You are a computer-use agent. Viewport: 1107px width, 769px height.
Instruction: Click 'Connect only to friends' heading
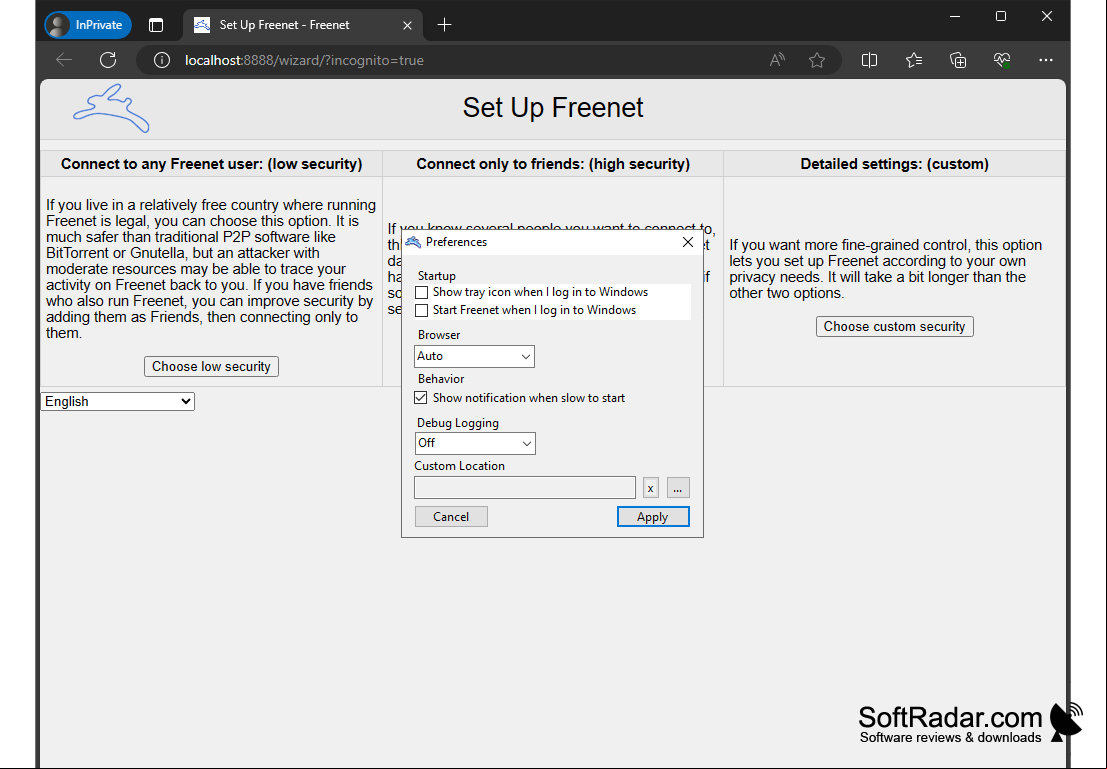[553, 164]
